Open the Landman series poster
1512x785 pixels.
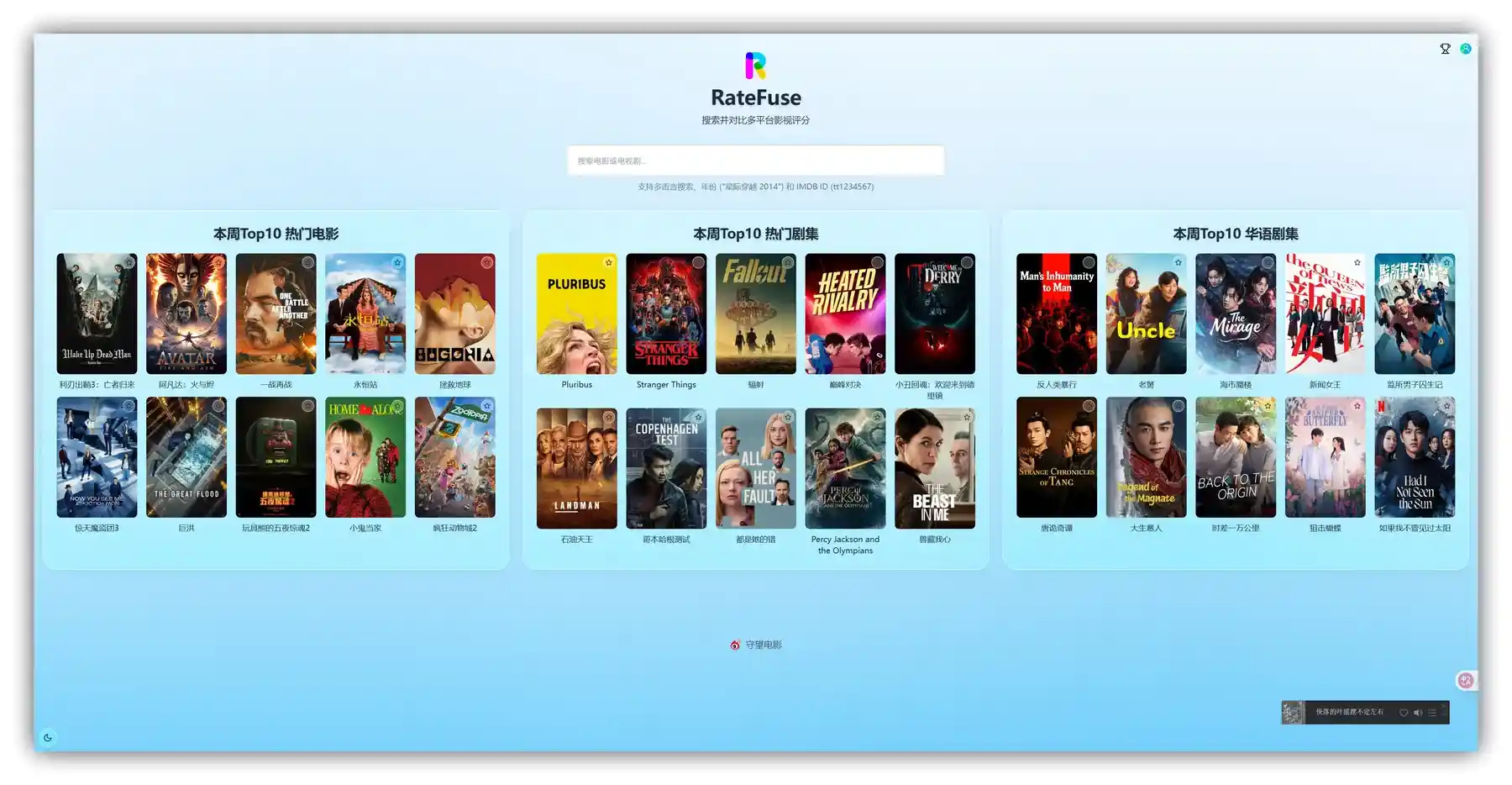576,468
